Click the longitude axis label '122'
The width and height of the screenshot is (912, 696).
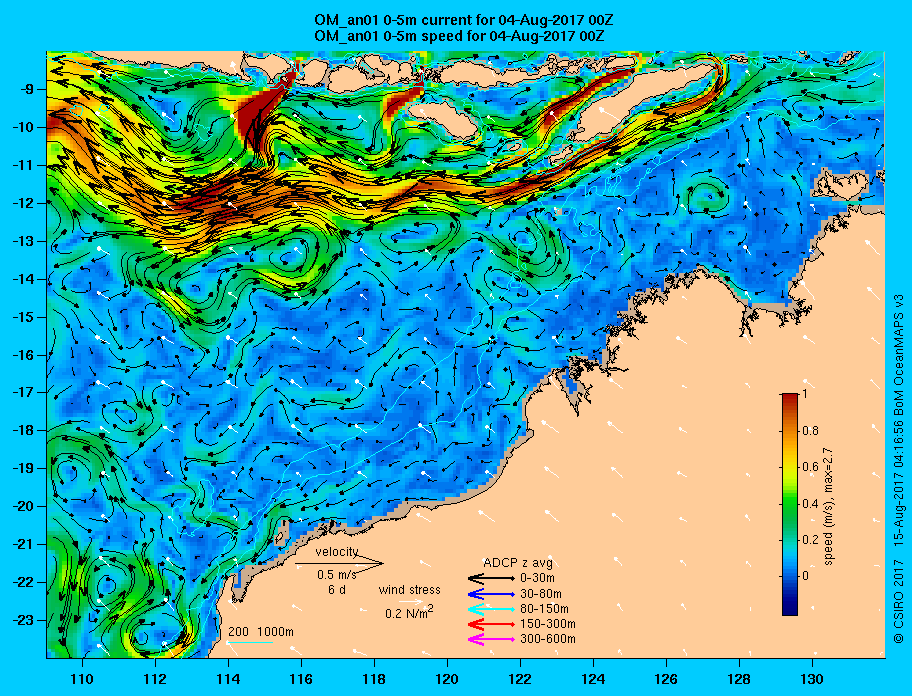(520, 679)
